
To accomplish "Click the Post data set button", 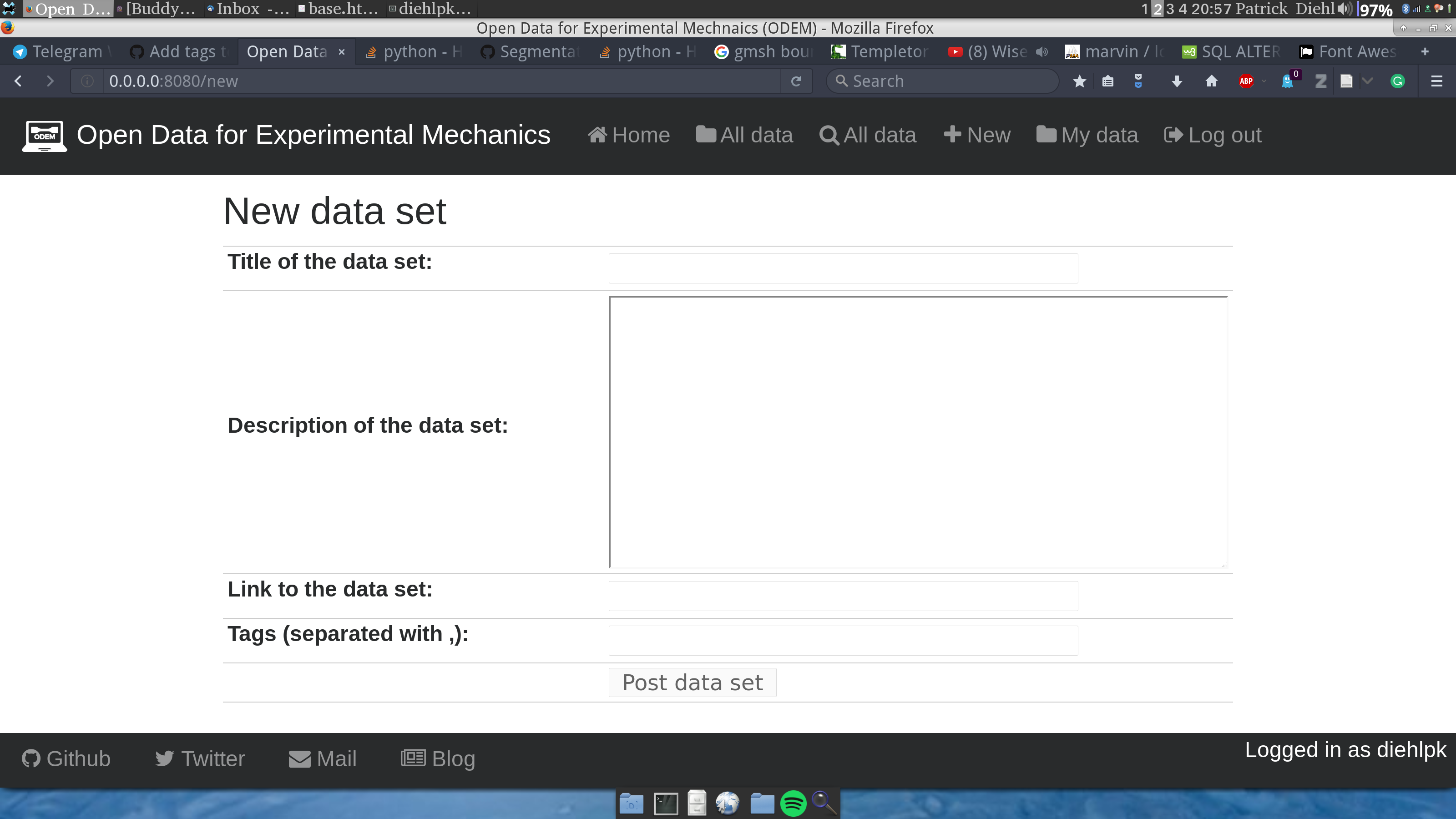I will (x=692, y=683).
